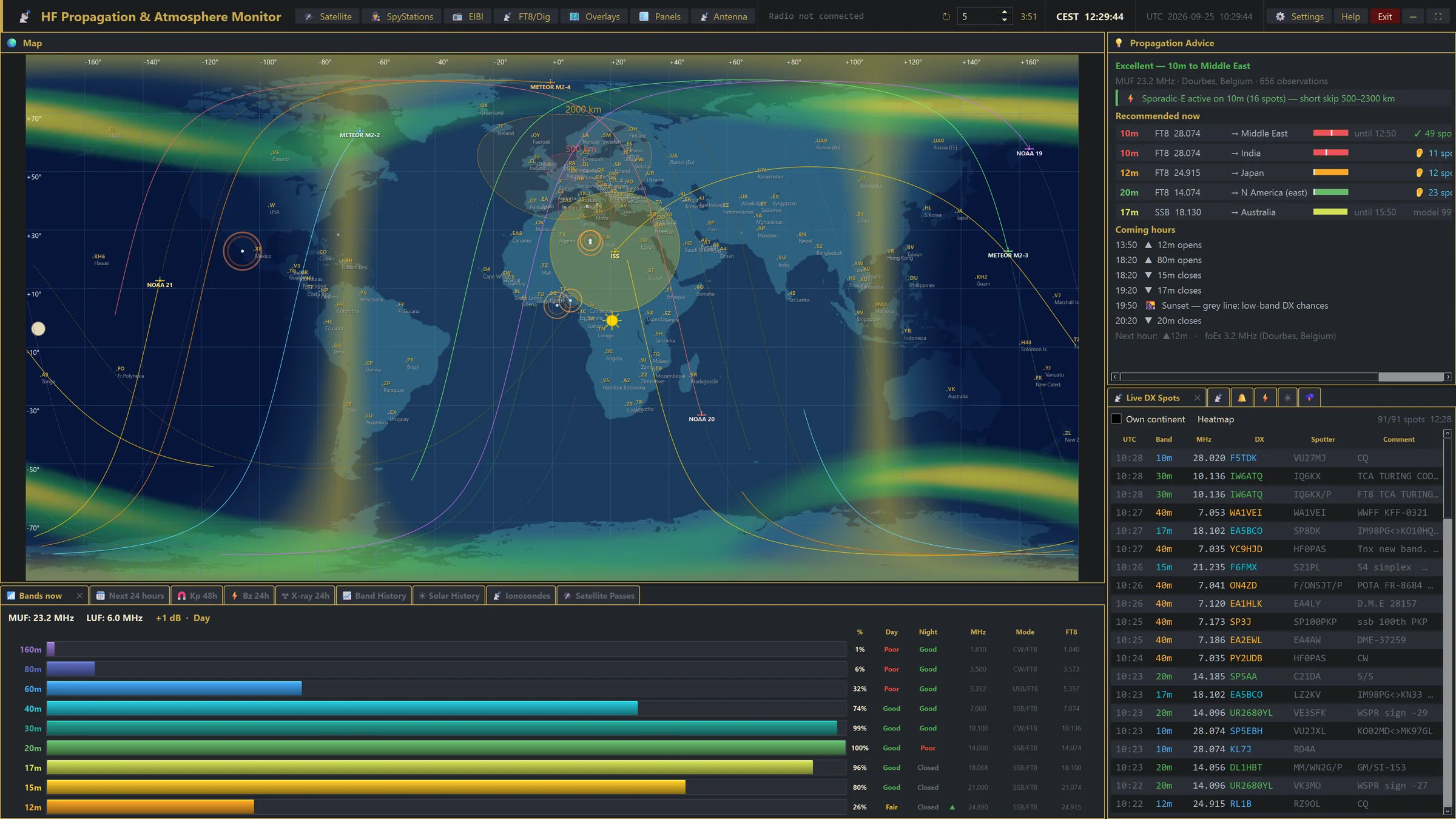Open the bell alerts tab in spots panel
1456x819 pixels.
[x=1242, y=398]
